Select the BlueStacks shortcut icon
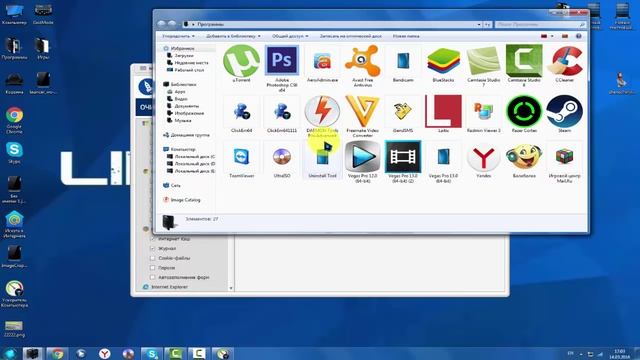640x360 pixels. coord(443,61)
